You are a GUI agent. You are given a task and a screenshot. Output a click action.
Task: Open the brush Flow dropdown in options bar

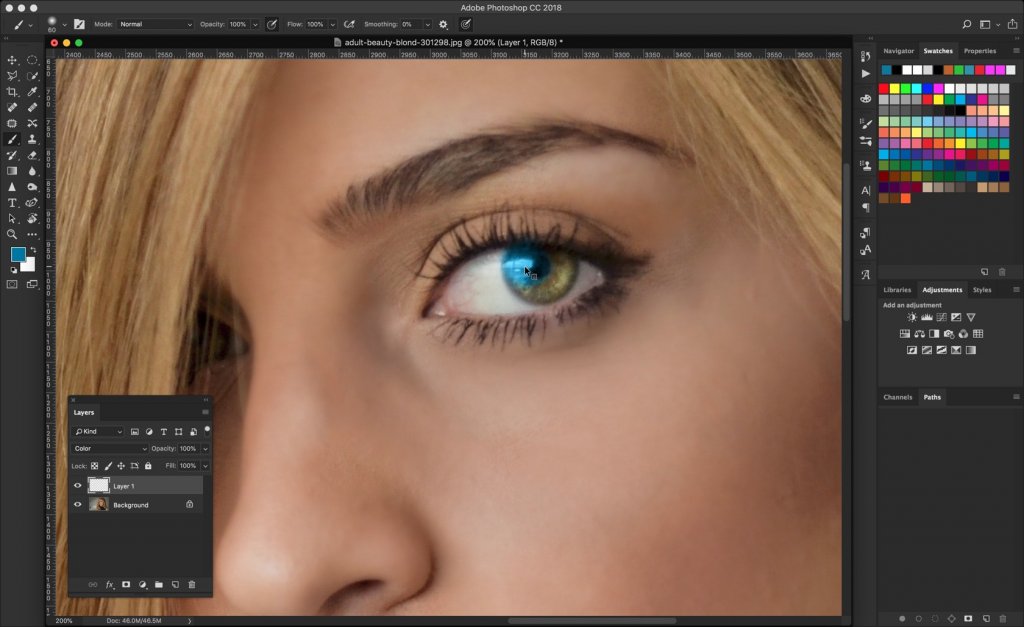pos(333,24)
